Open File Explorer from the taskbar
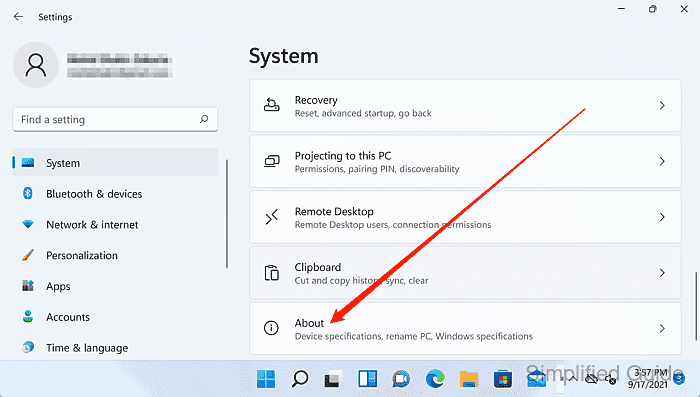The height and width of the screenshot is (397, 700). click(x=469, y=379)
